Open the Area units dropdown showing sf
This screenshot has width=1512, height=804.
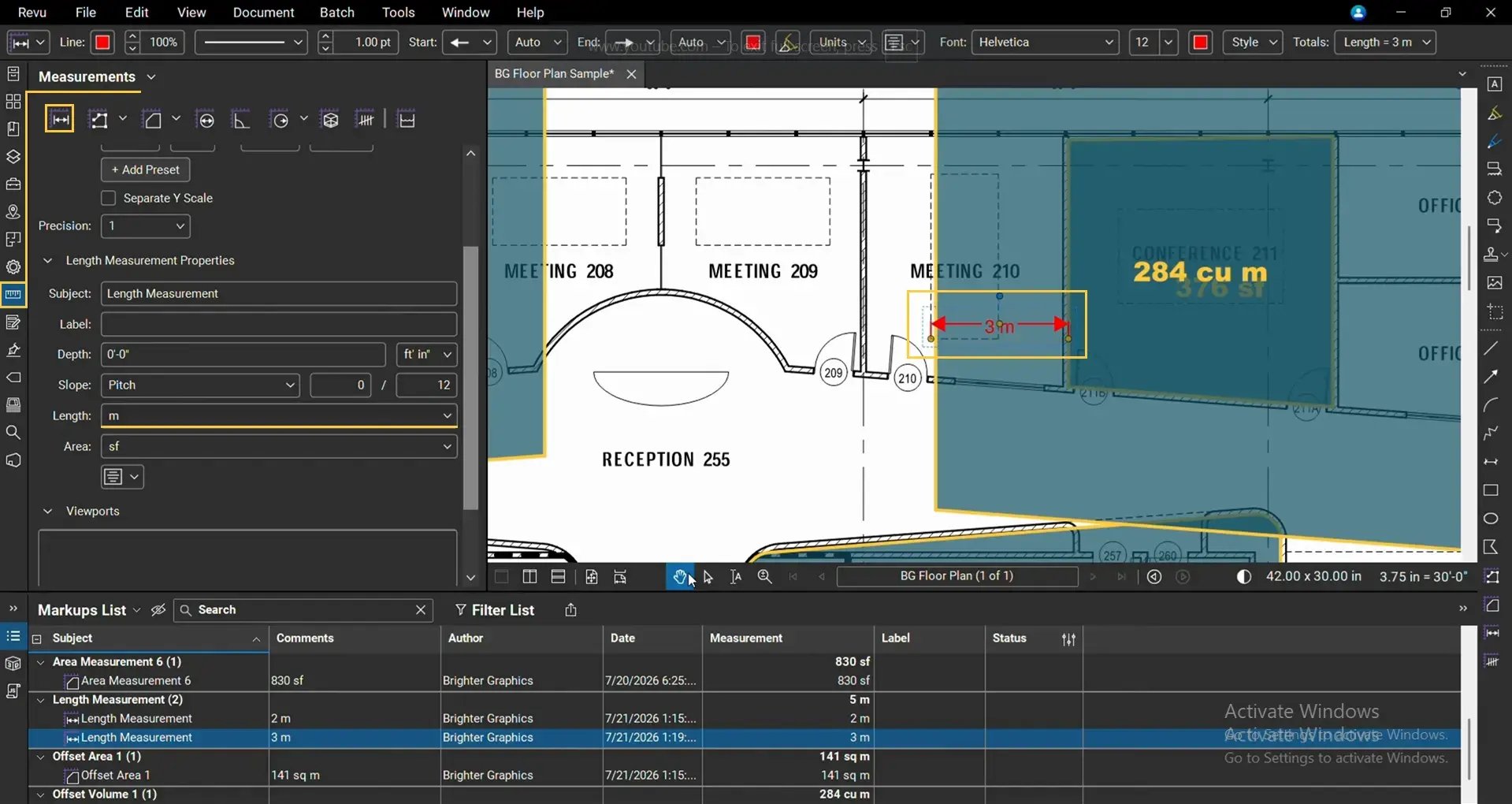[279, 446]
